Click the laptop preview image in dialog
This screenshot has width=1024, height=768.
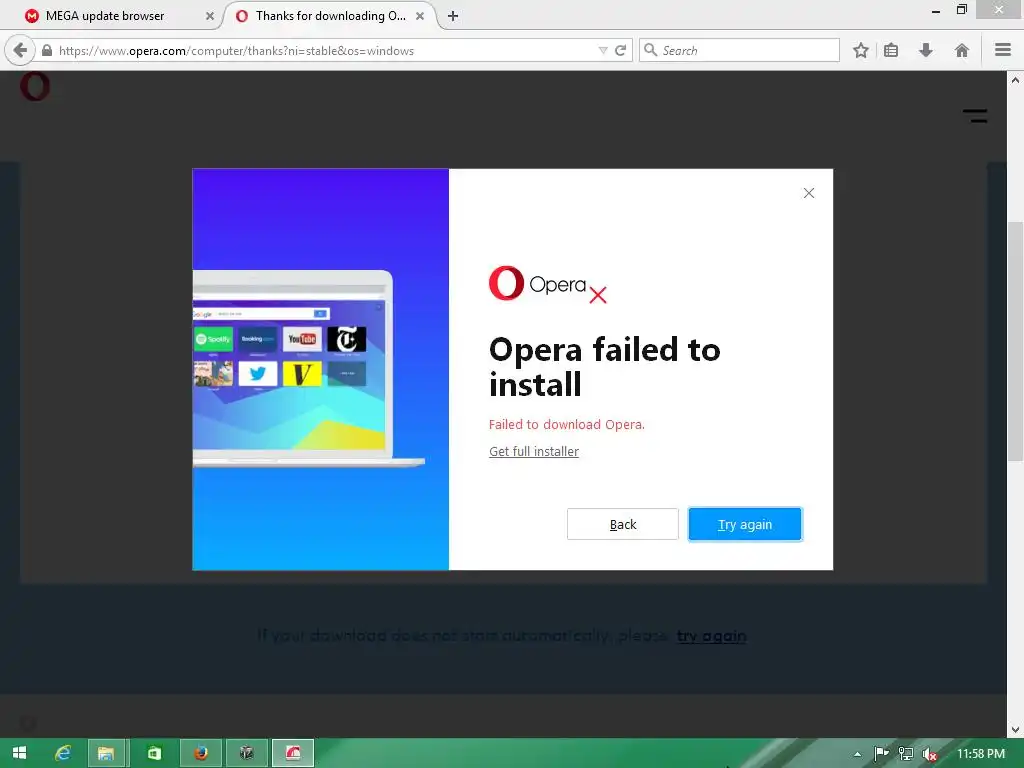pos(308,368)
